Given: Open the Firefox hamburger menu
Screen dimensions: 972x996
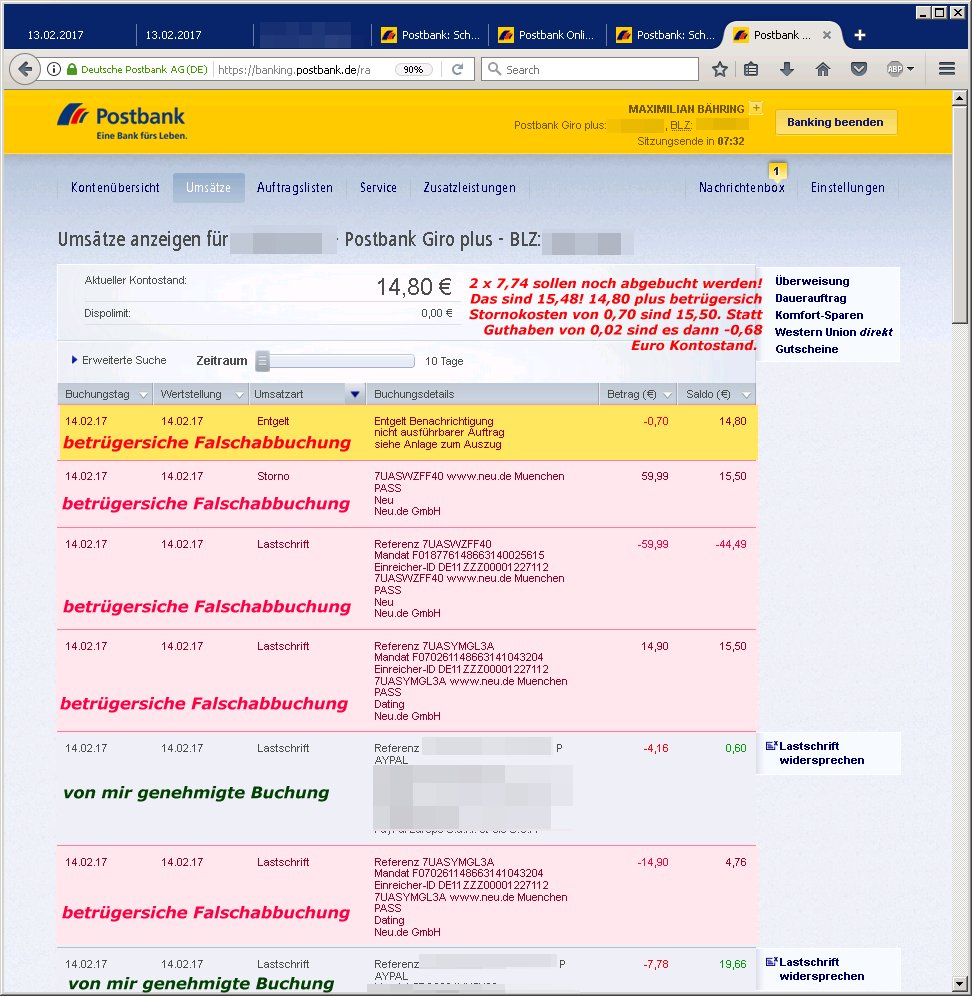Looking at the screenshot, I should point(947,69).
